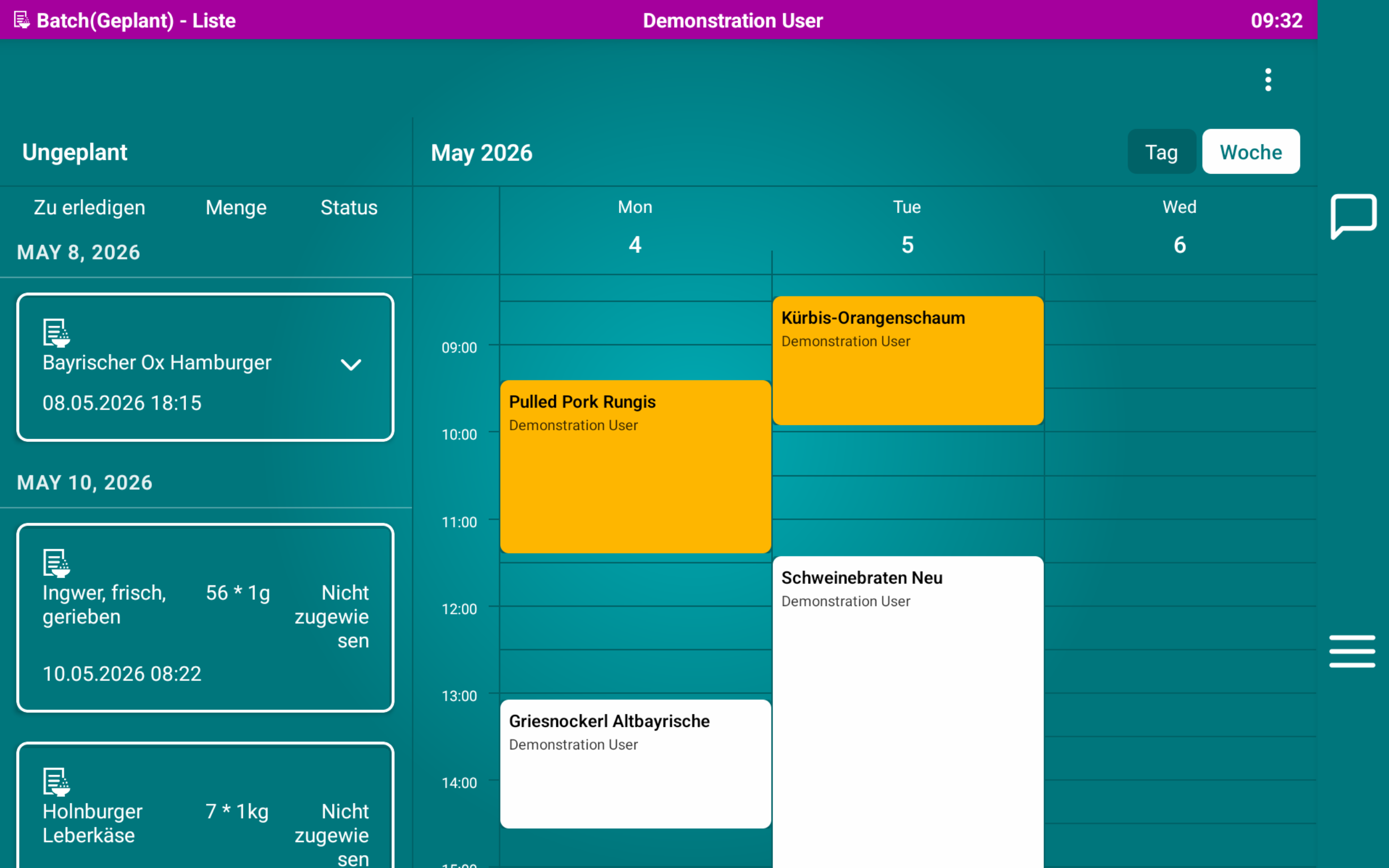This screenshot has width=1389, height=868.
Task: Open the Kürbis-Orangenschaum event
Action: pyautogui.click(x=907, y=361)
